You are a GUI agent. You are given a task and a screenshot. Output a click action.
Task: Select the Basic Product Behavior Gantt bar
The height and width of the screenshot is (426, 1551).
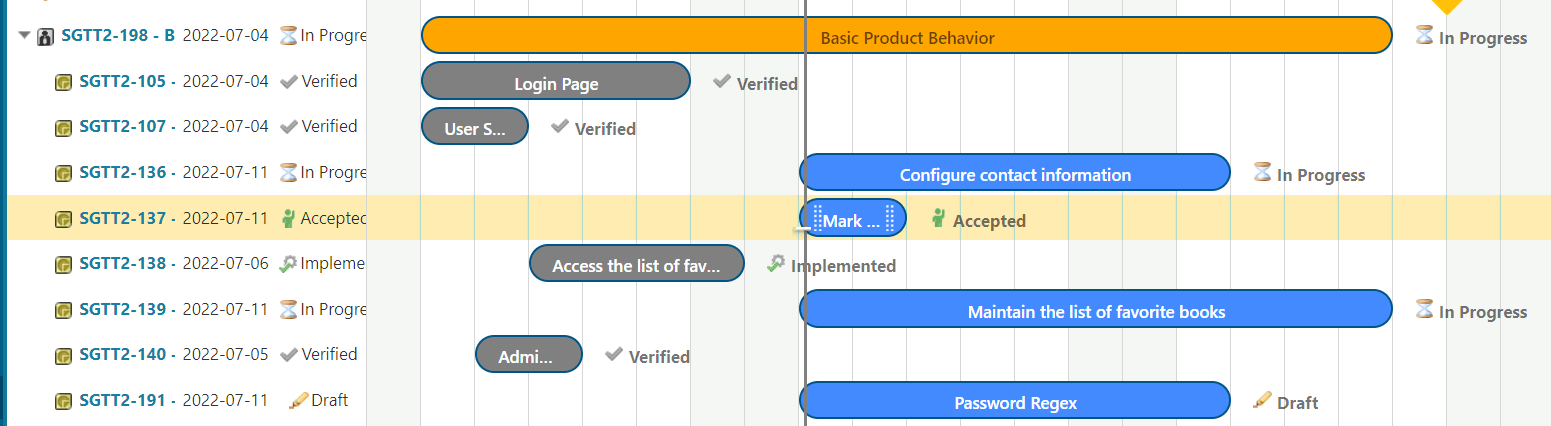click(x=907, y=36)
